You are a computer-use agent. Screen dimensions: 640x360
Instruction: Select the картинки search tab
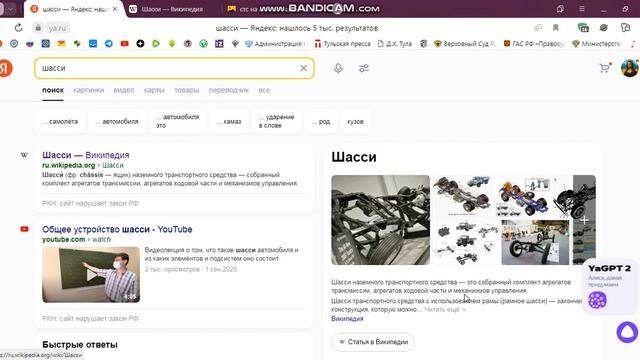point(89,90)
